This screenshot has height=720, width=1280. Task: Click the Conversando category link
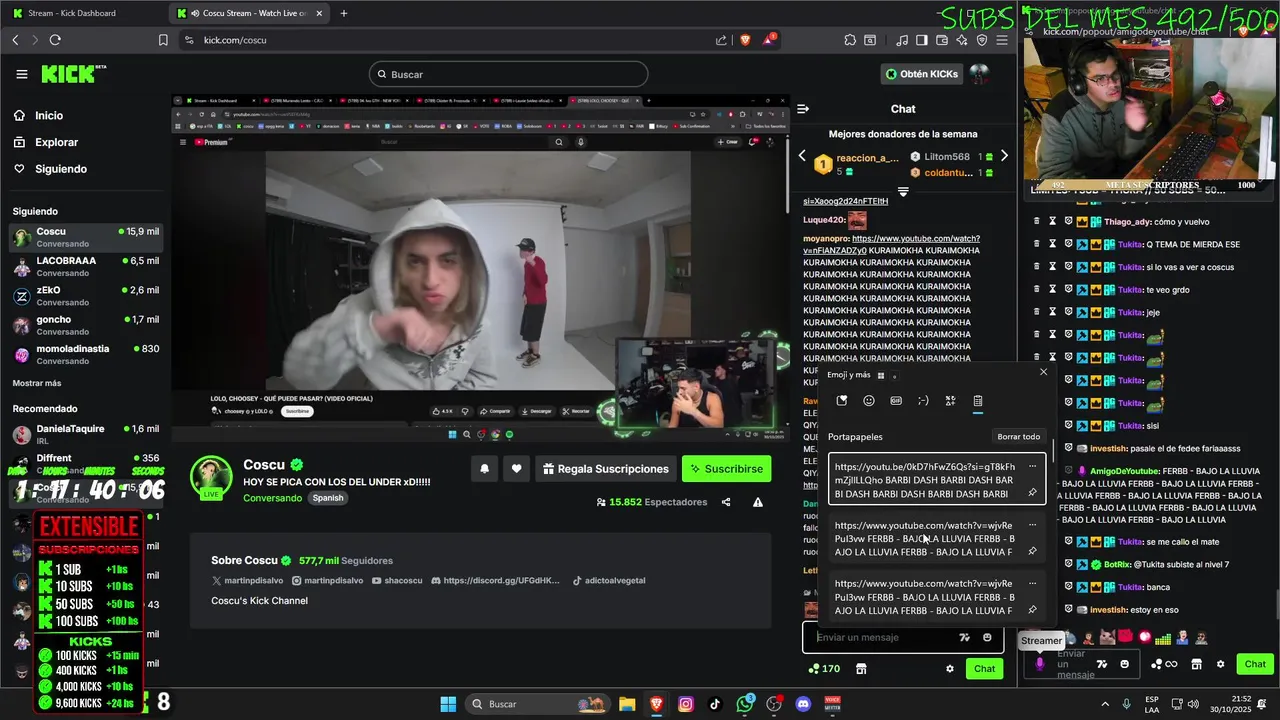pos(272,498)
